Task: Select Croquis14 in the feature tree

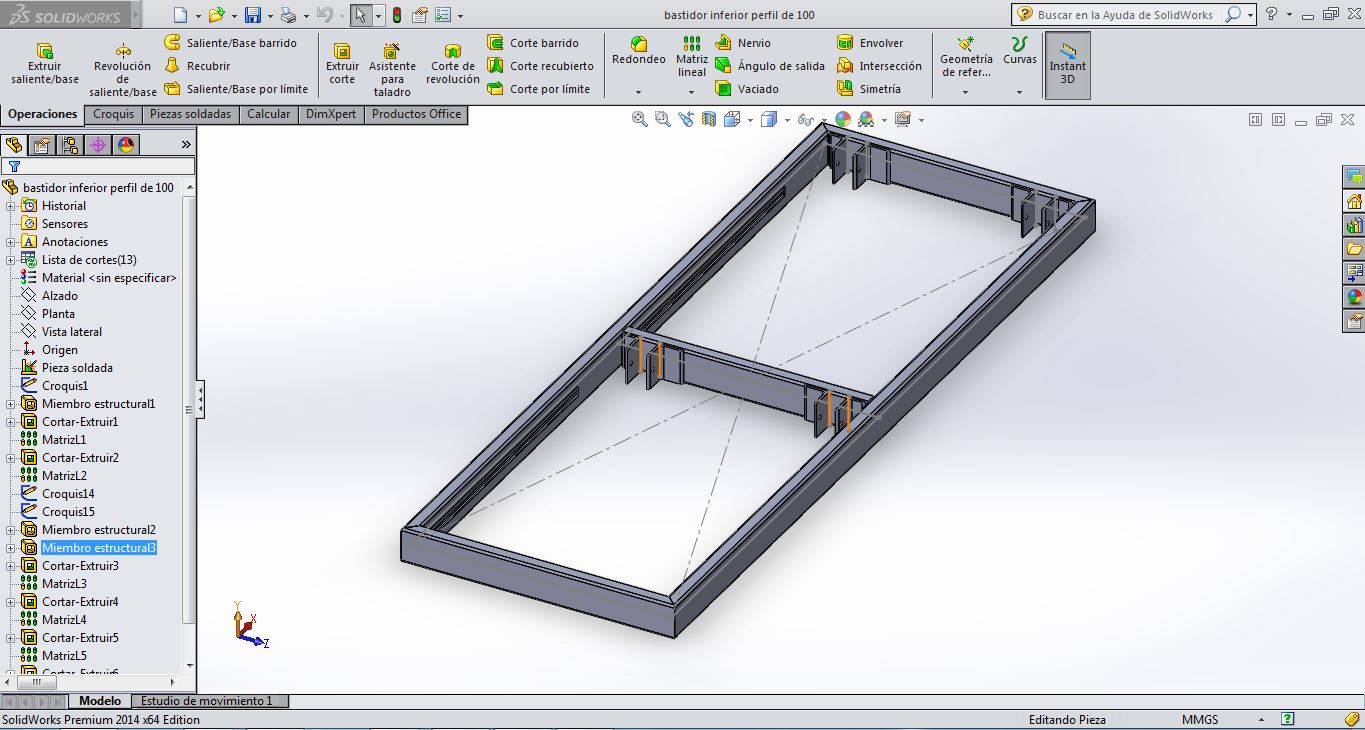Action: [68, 494]
